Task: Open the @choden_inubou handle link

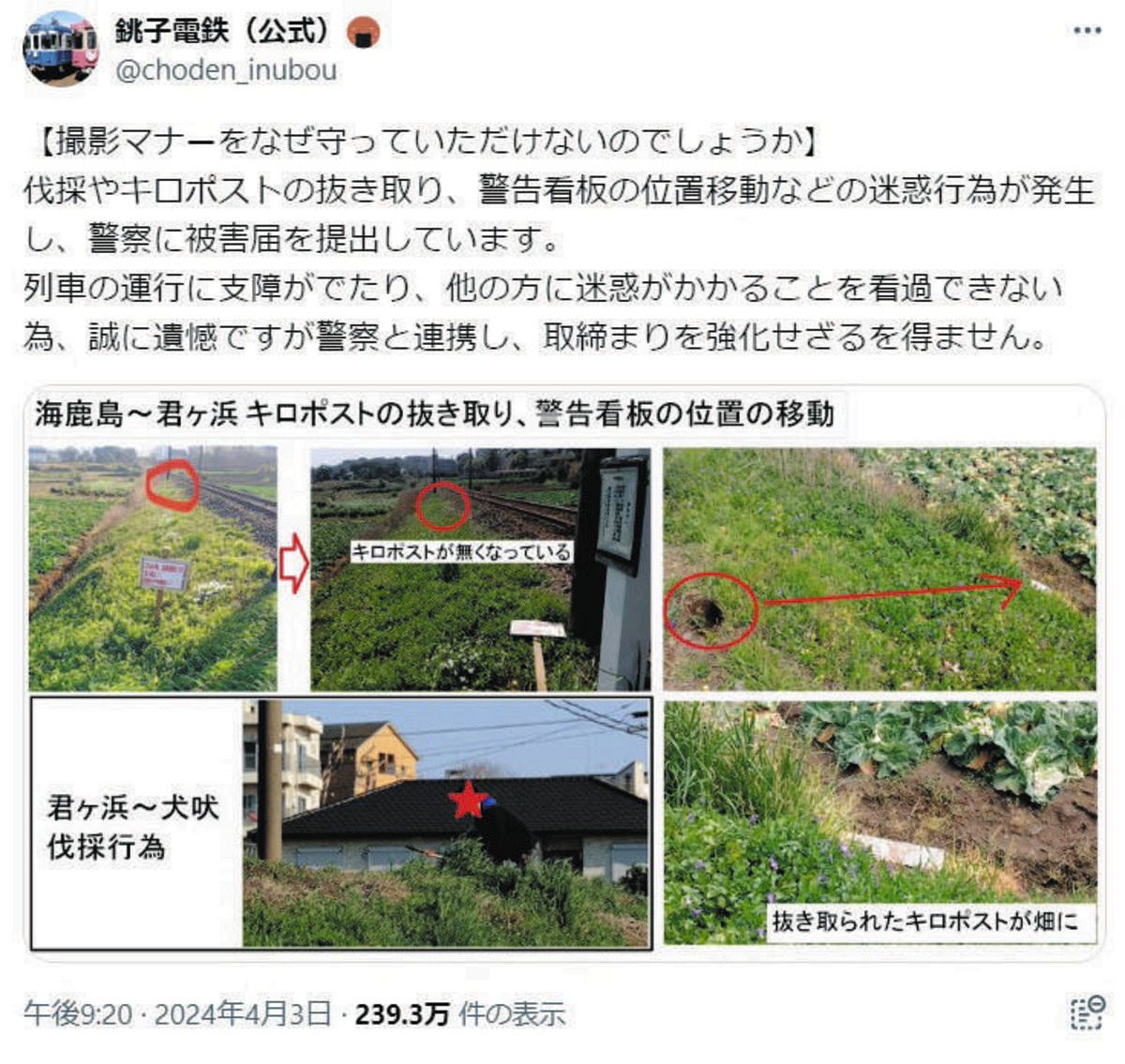Action: pos(225,69)
